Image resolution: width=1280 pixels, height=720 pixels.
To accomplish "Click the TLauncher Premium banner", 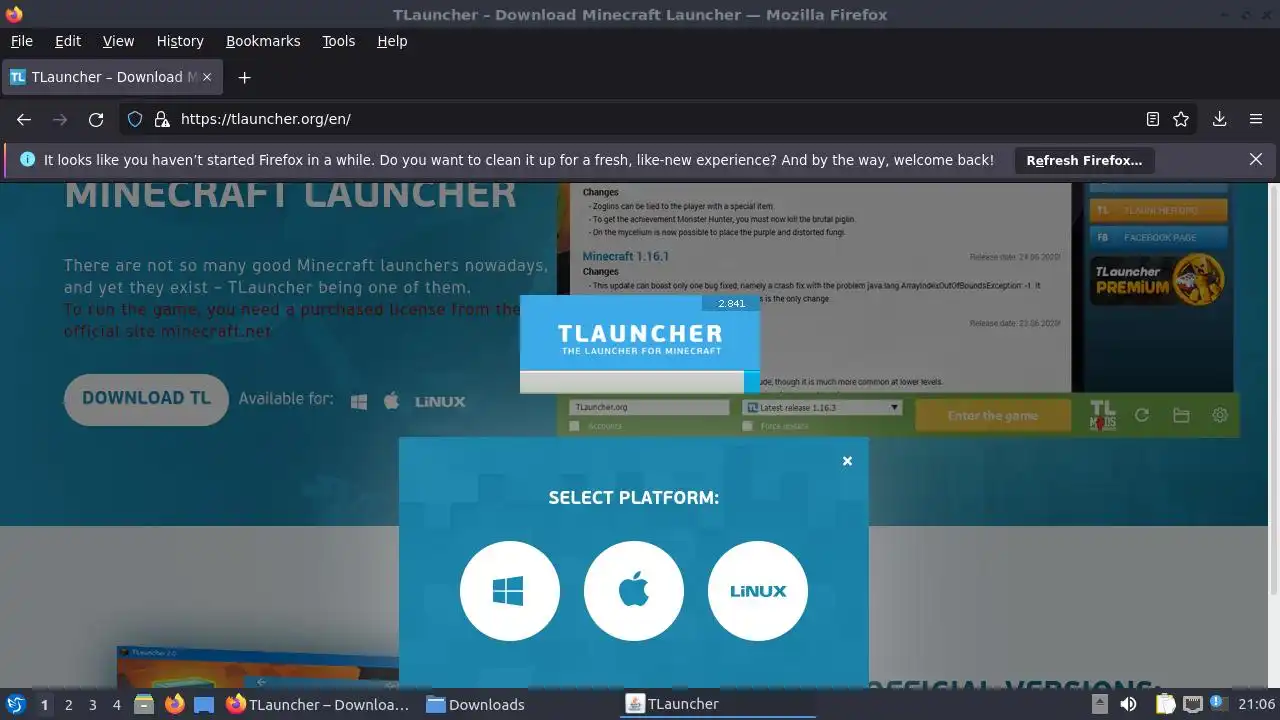I will [x=1159, y=279].
